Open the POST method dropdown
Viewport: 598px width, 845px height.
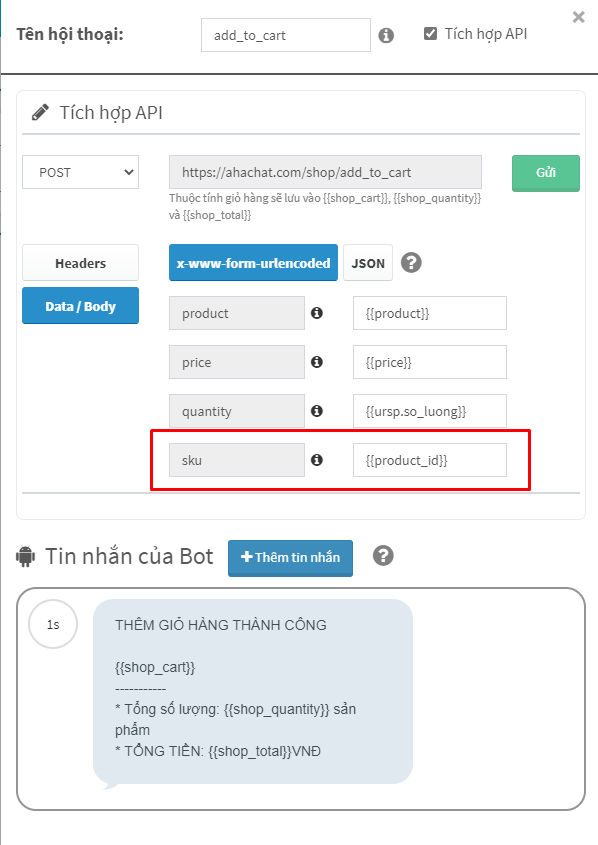(80, 172)
